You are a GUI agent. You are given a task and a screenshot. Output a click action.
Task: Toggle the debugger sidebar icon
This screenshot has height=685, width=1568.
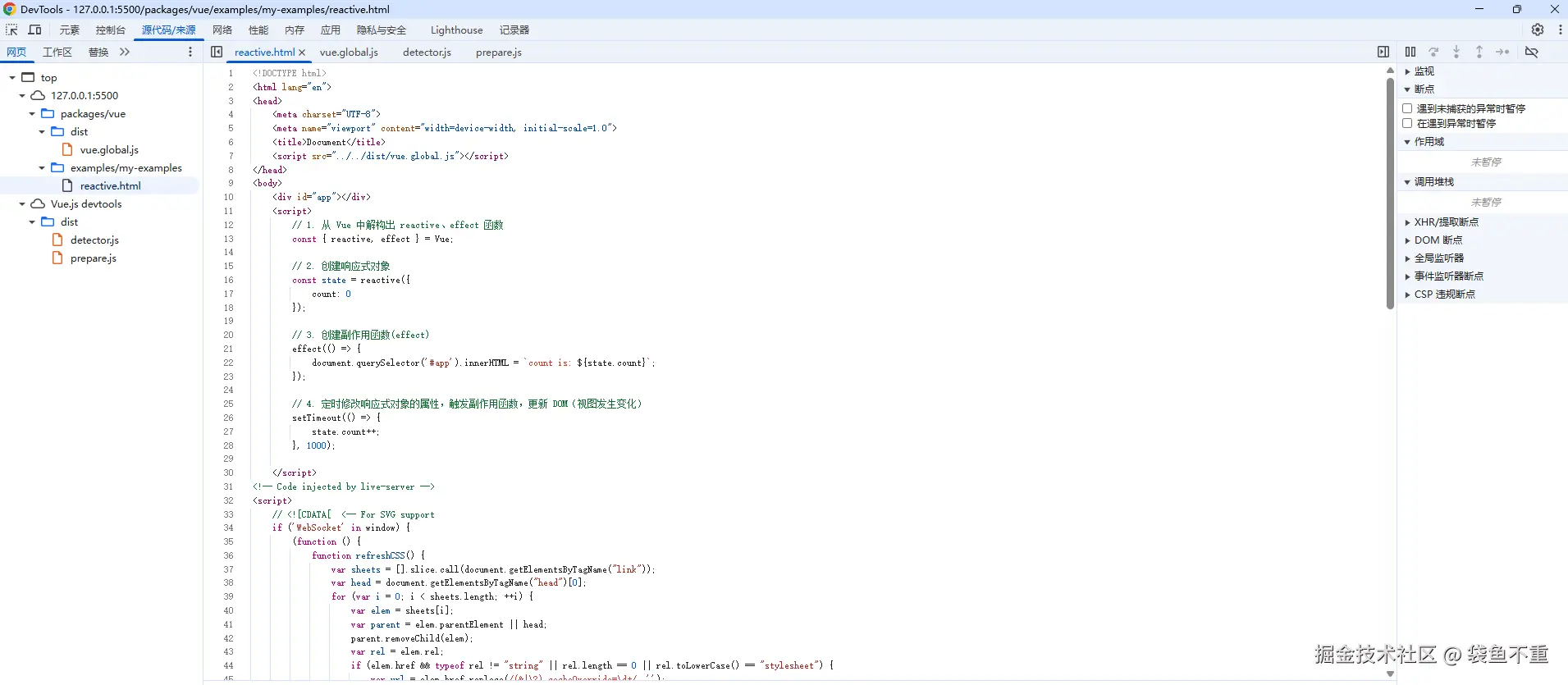1383,52
